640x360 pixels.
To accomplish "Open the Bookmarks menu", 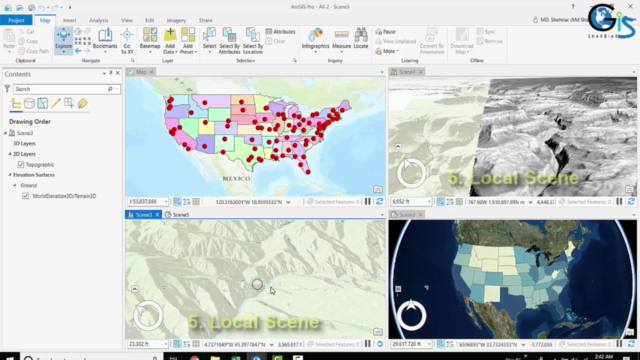I will pos(105,41).
